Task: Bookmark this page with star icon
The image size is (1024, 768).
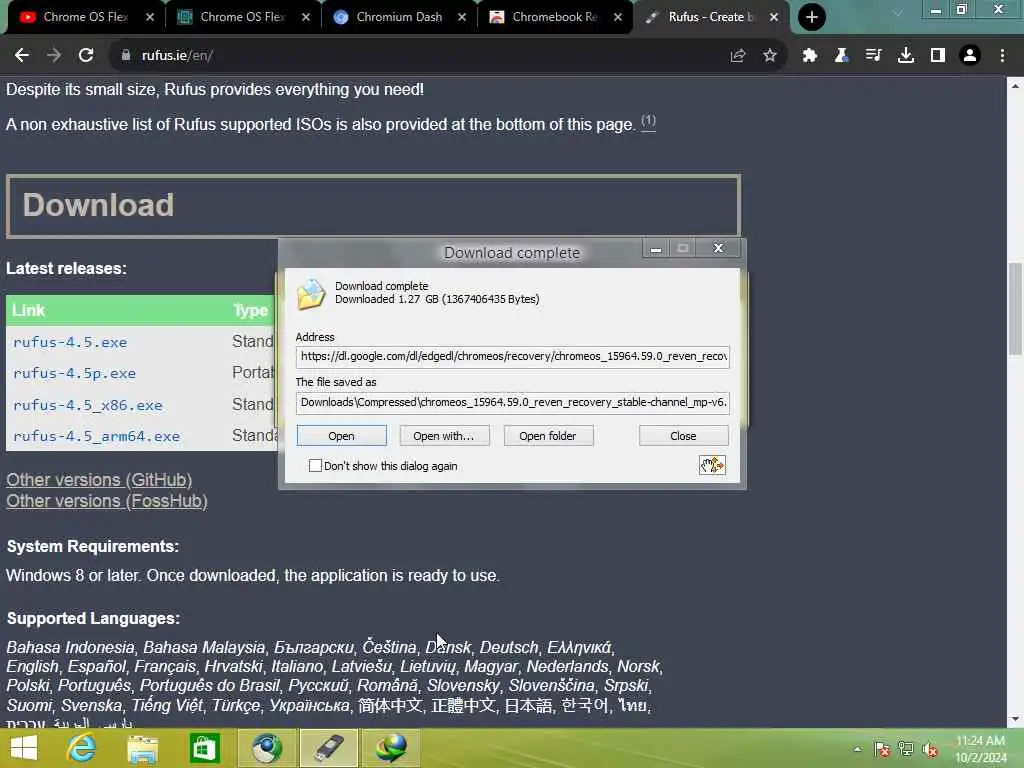Action: (x=770, y=56)
